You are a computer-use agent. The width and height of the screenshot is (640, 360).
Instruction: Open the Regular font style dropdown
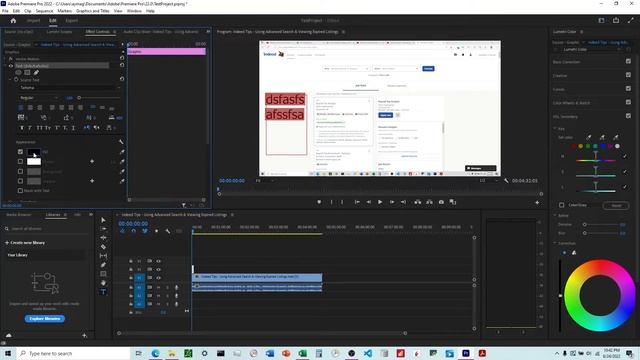[39, 98]
